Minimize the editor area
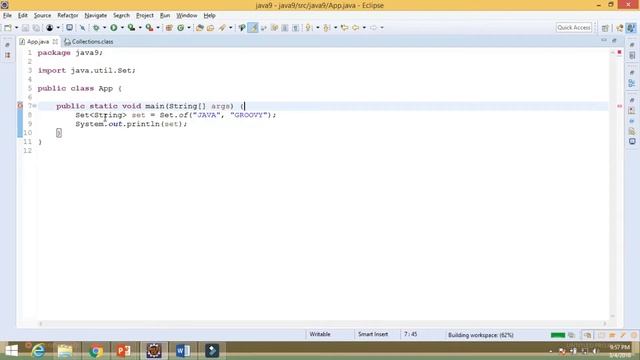This screenshot has height=360, width=640. coord(604,40)
